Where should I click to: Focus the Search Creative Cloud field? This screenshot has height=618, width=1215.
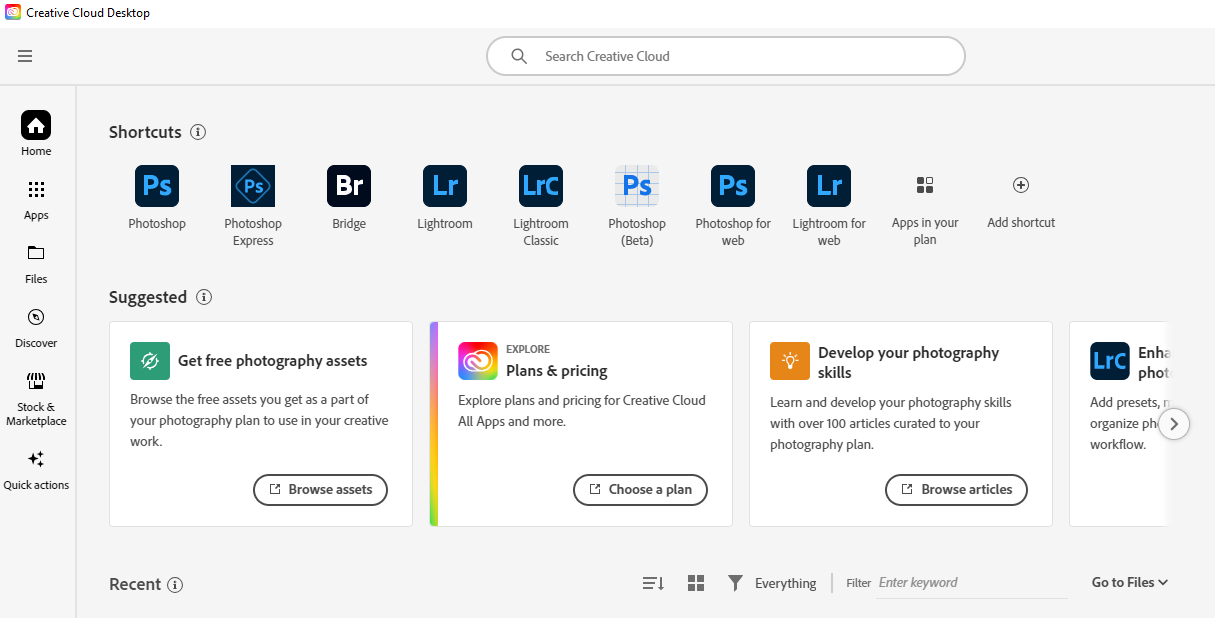pos(726,56)
